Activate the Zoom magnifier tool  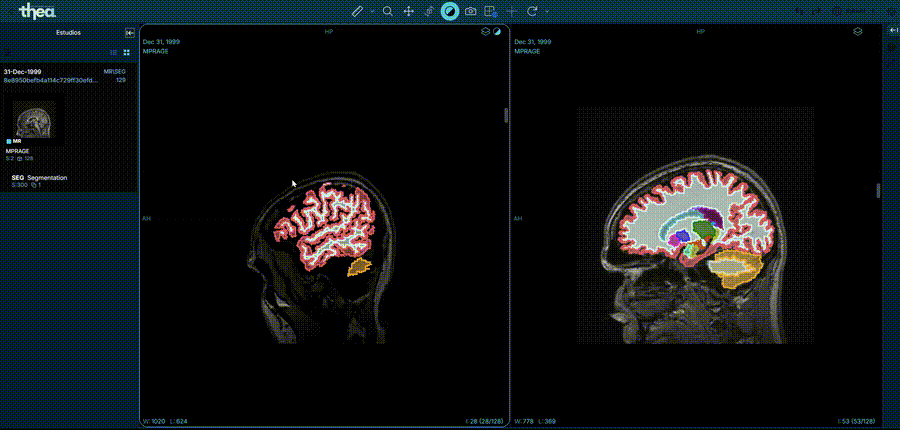pos(388,11)
